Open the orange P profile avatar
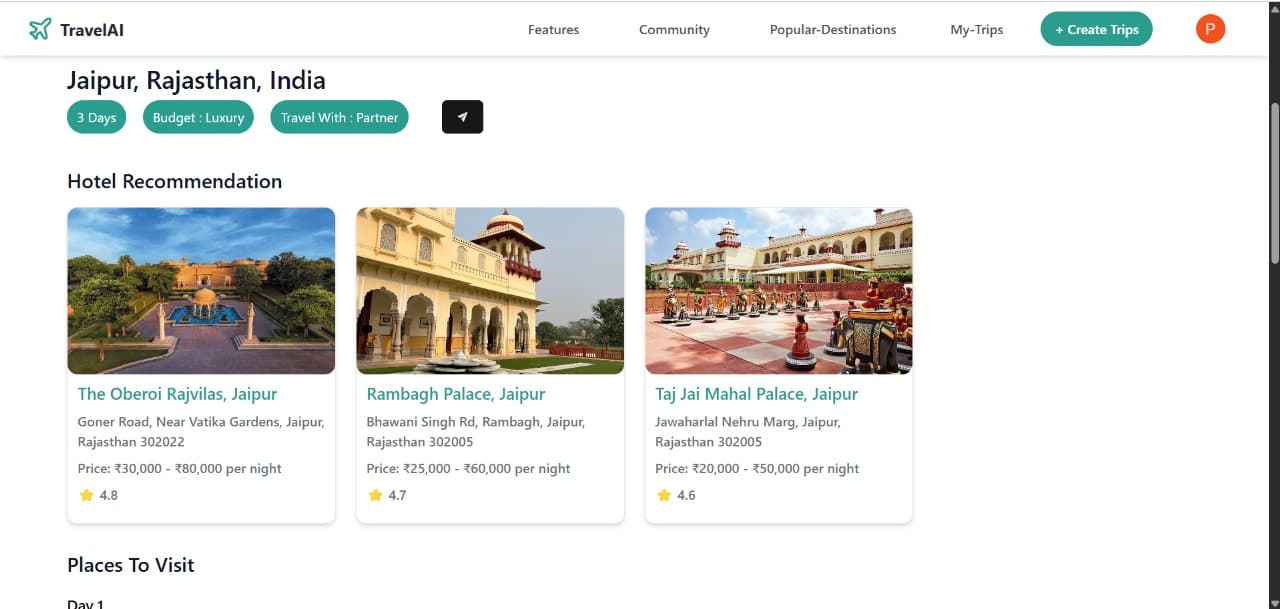This screenshot has width=1280, height=609. pos(1210,29)
